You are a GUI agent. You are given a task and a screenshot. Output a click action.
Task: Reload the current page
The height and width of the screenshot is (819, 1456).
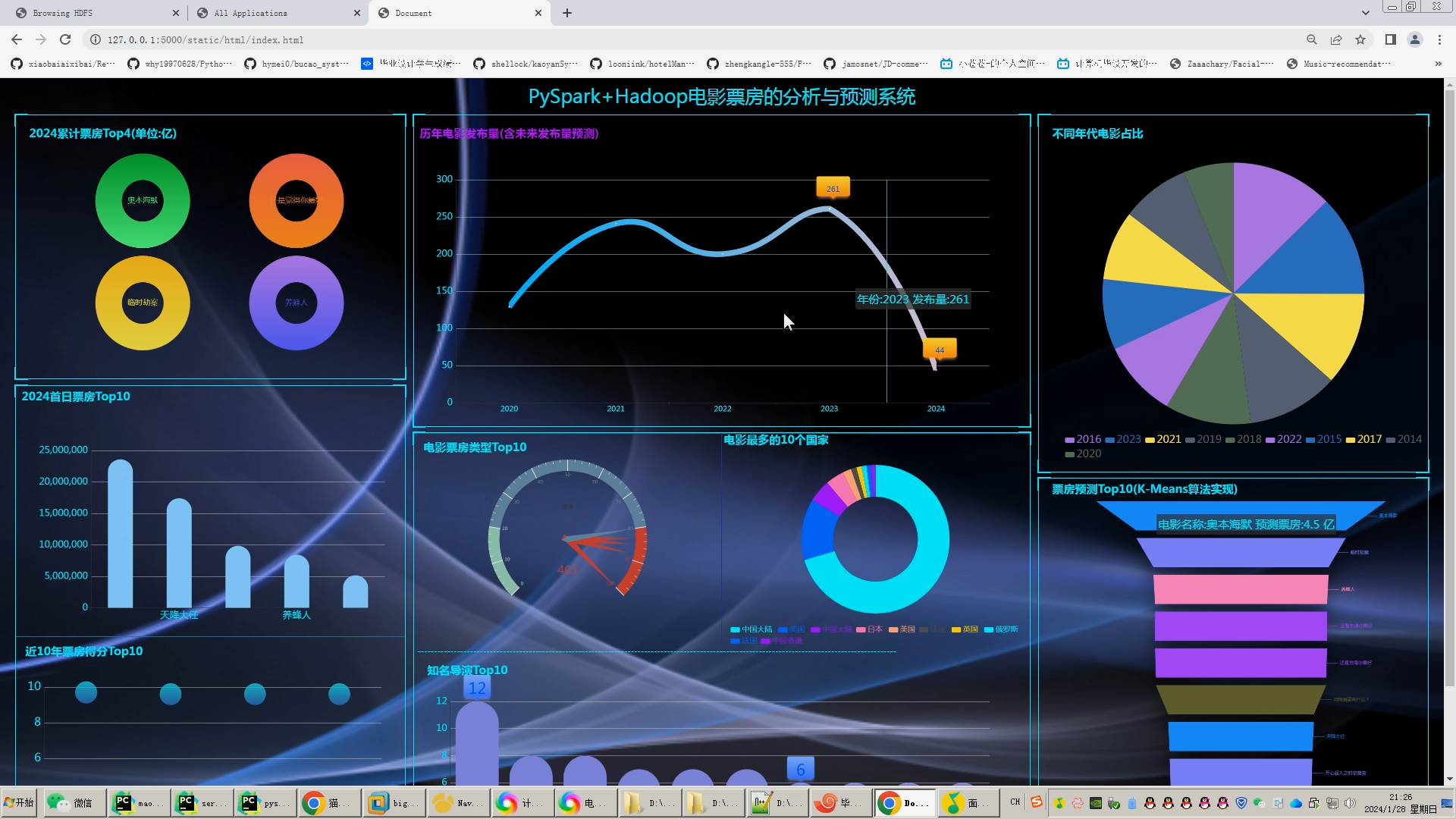click(x=65, y=39)
